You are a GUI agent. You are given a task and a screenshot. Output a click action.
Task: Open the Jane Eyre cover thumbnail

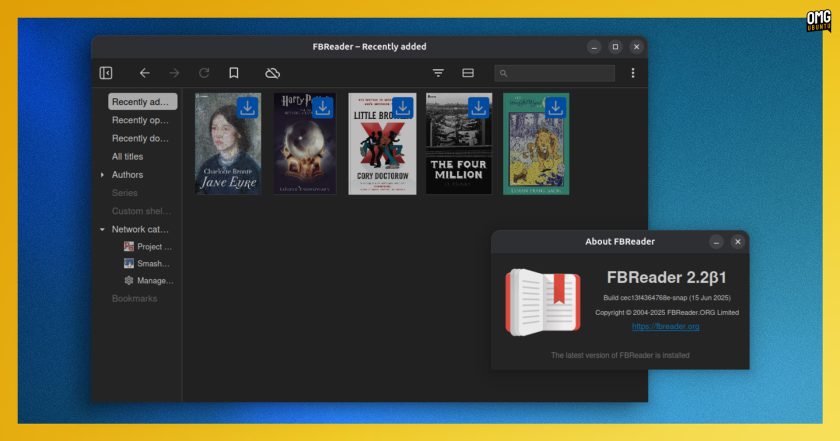pos(228,144)
